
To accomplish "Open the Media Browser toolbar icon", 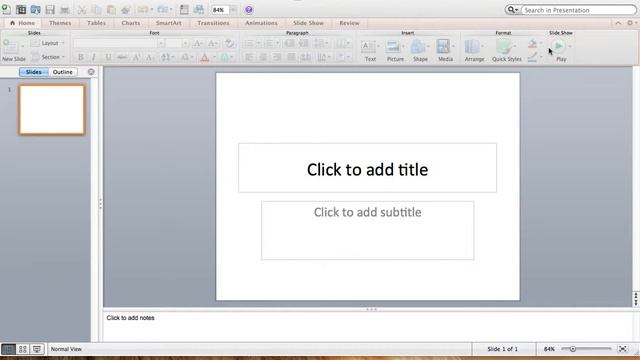I will pos(199,9).
